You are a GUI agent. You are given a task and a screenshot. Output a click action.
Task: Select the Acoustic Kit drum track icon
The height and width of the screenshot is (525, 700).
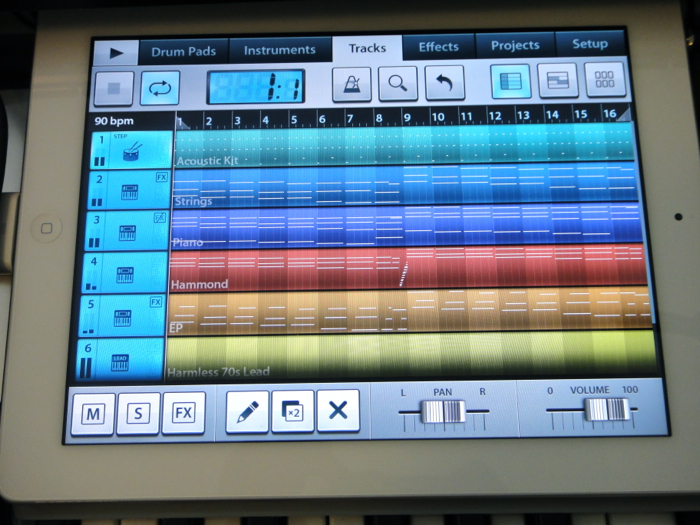(132, 151)
